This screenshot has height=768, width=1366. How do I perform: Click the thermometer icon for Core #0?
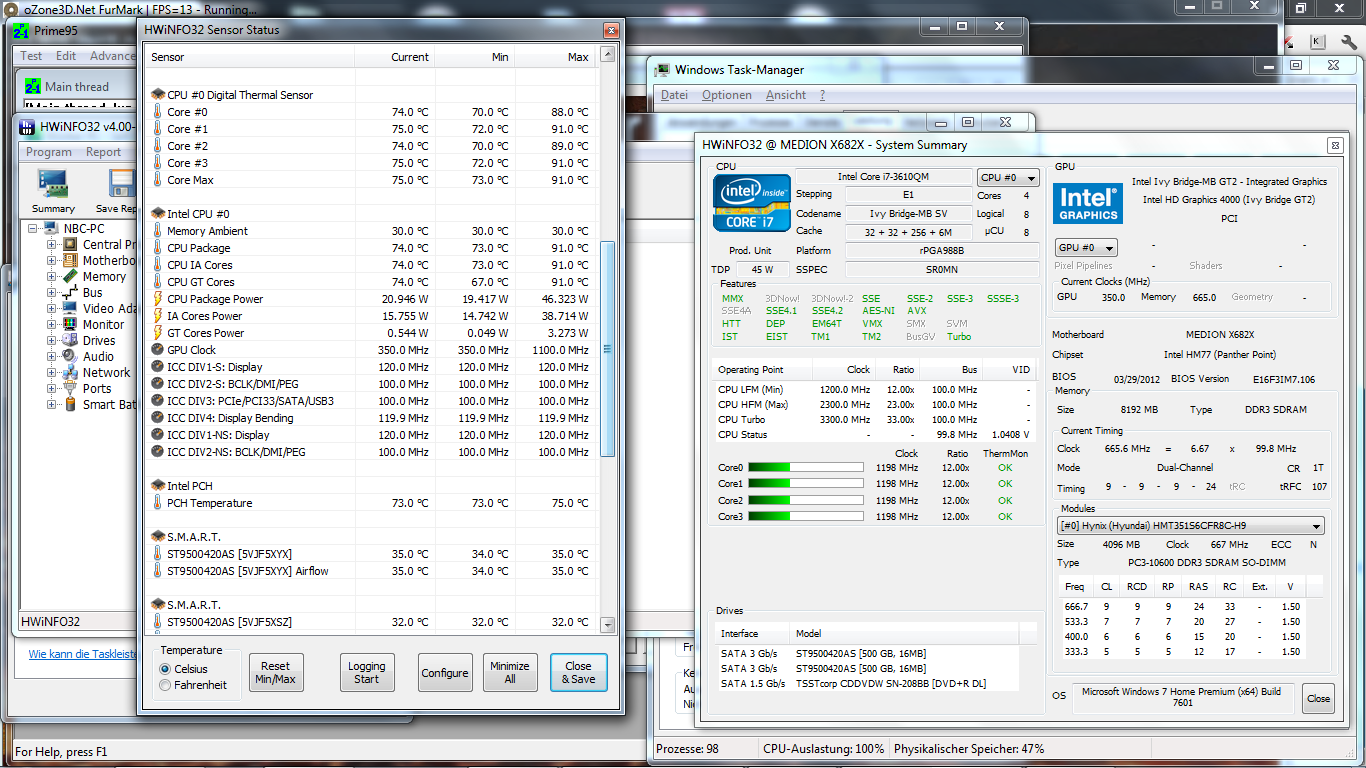click(158, 112)
